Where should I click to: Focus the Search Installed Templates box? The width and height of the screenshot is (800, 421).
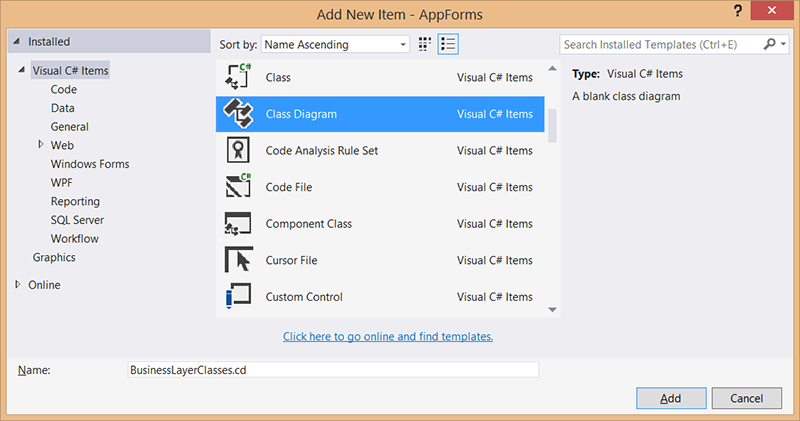661,44
